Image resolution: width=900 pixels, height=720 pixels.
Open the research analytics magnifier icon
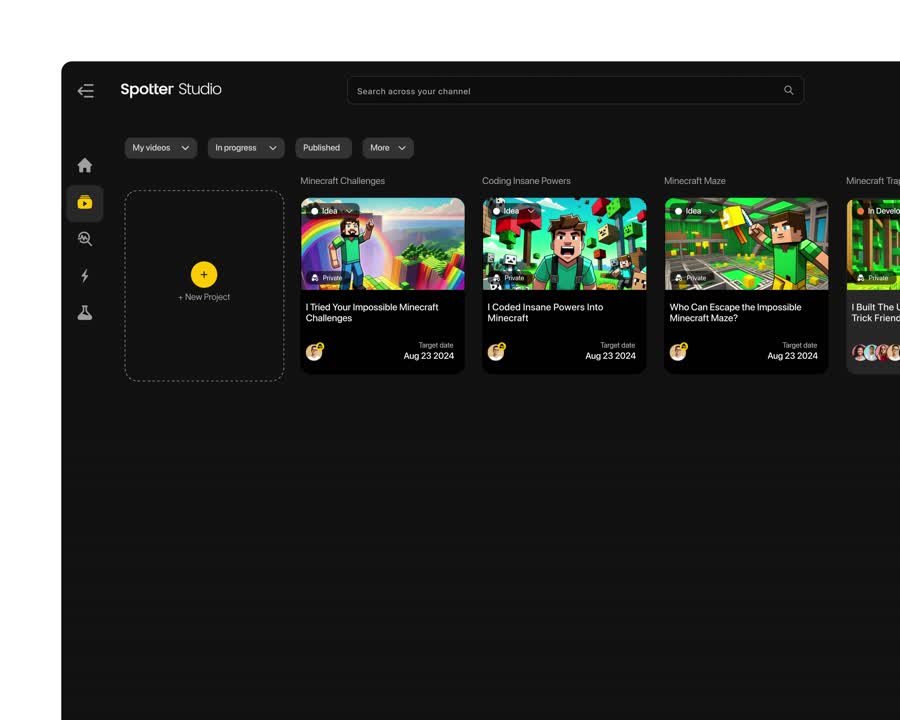(x=85, y=239)
